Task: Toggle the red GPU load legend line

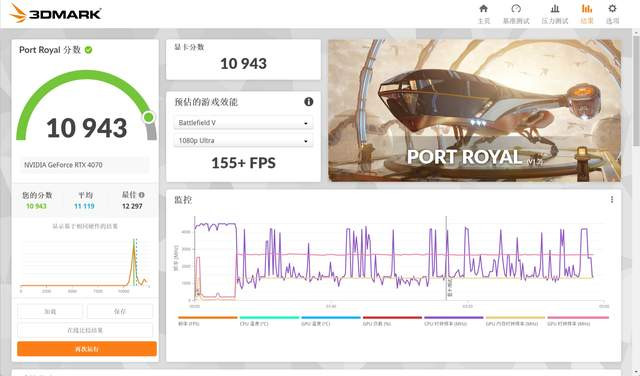Action: pyautogui.click(x=392, y=320)
